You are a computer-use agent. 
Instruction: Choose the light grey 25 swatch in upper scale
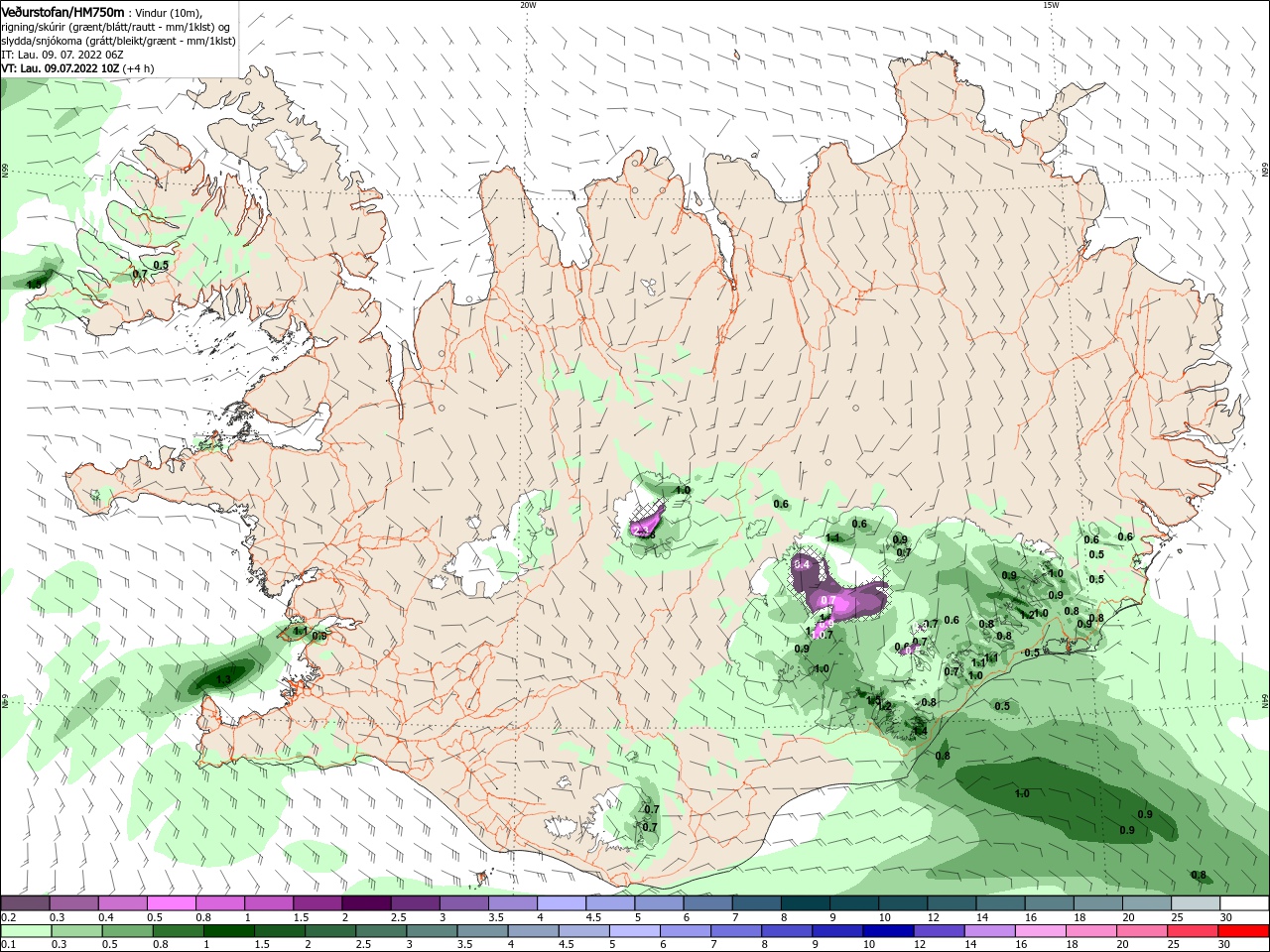click(1195, 903)
